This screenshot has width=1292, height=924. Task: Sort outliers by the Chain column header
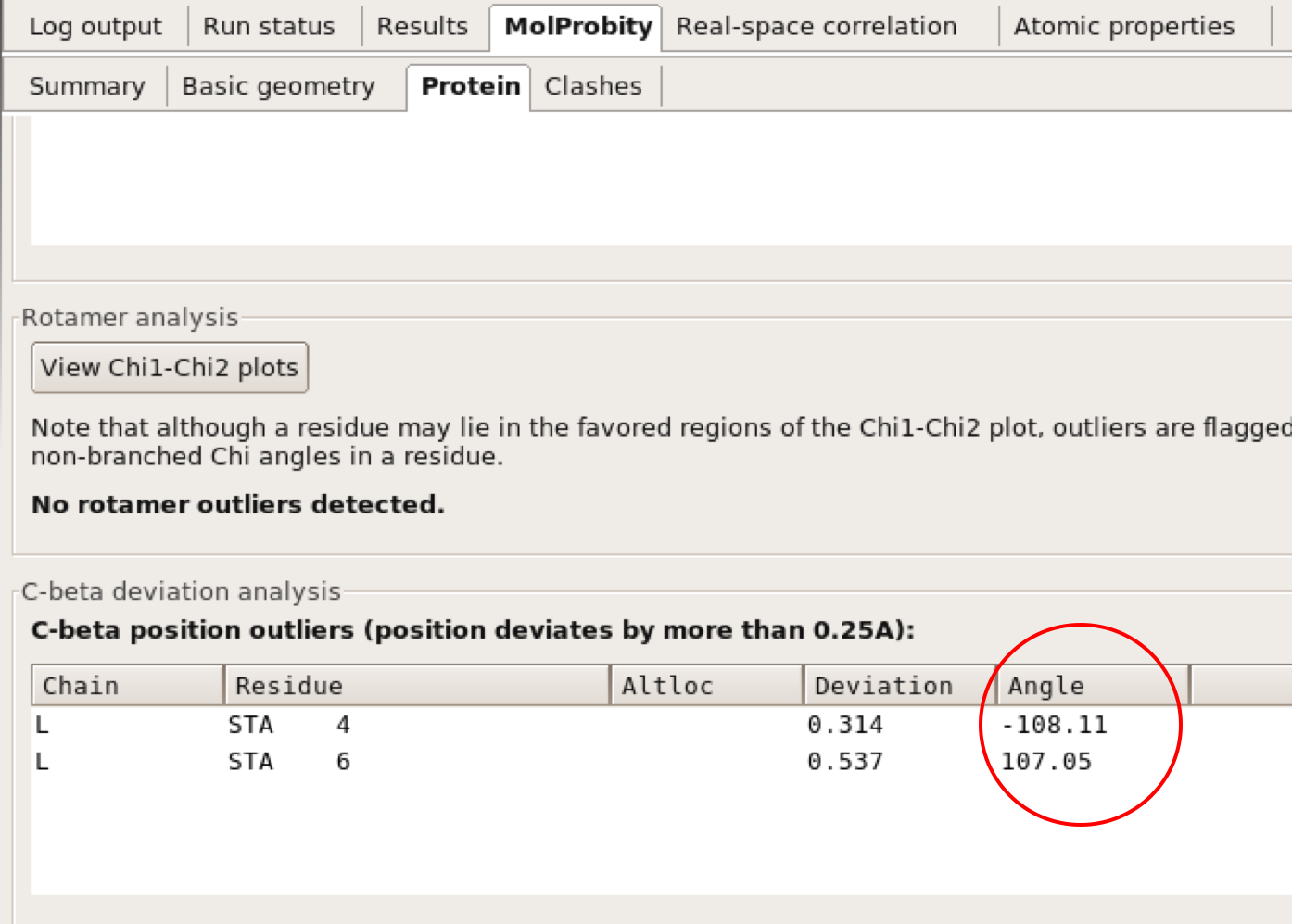(128, 686)
